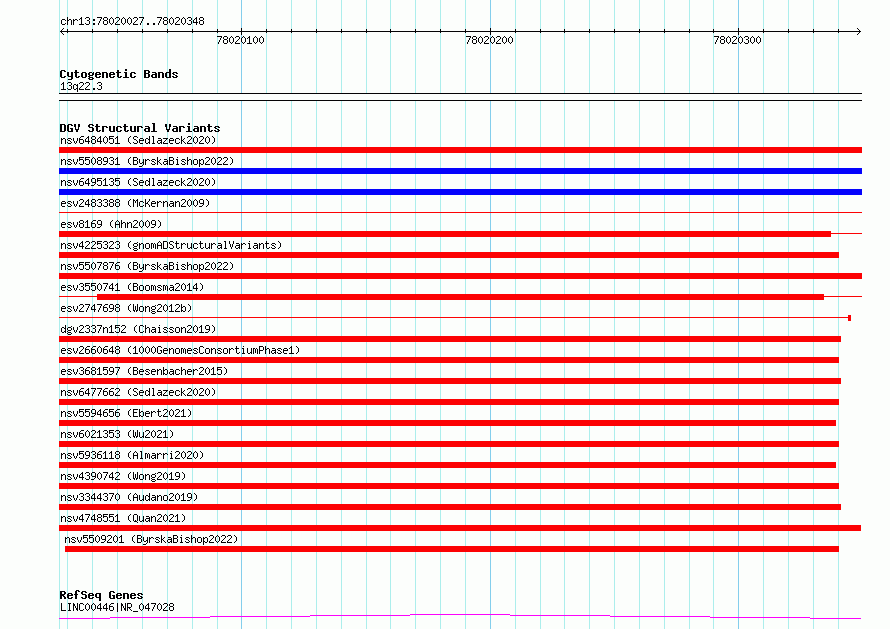Click the small red end marker of esv2747698
Image resolution: width=890 pixels, height=629 pixels.
pos(849,318)
